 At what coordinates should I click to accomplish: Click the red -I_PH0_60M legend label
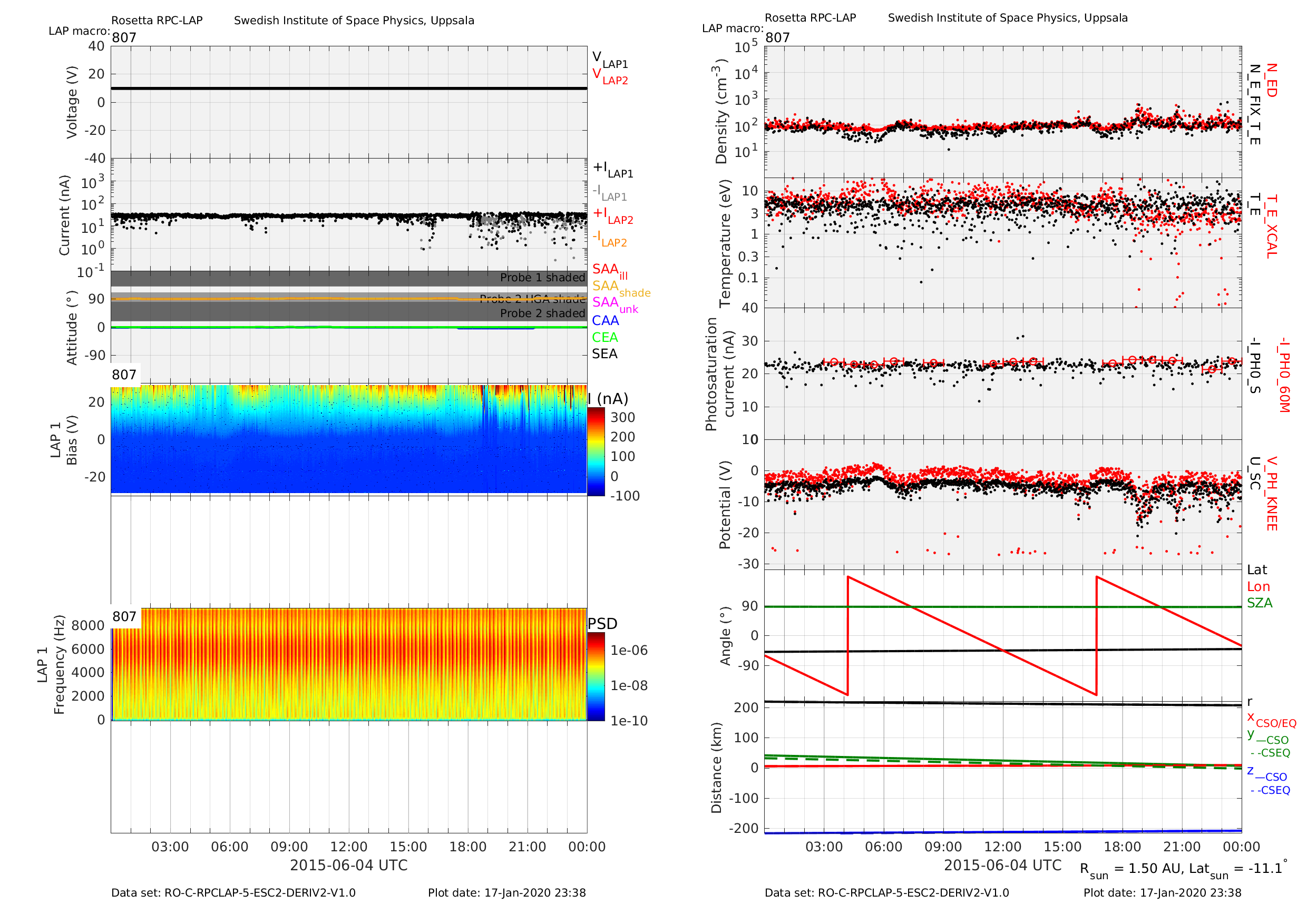[1284, 375]
